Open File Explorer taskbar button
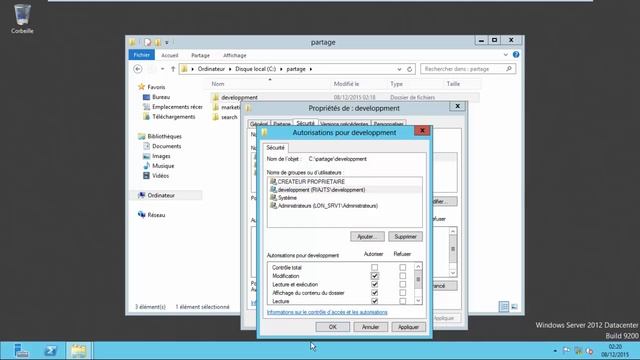Image resolution: width=640 pixels, height=360 pixels. coord(79,351)
